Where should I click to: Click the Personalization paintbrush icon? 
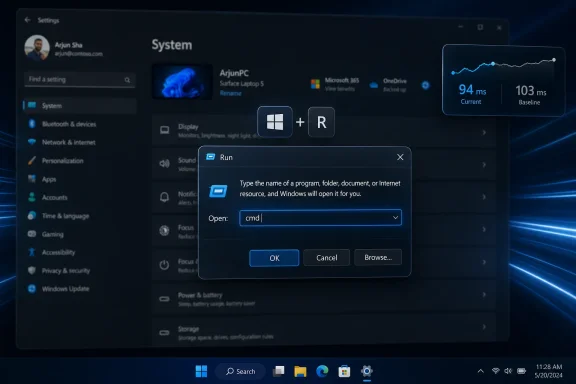point(32,161)
